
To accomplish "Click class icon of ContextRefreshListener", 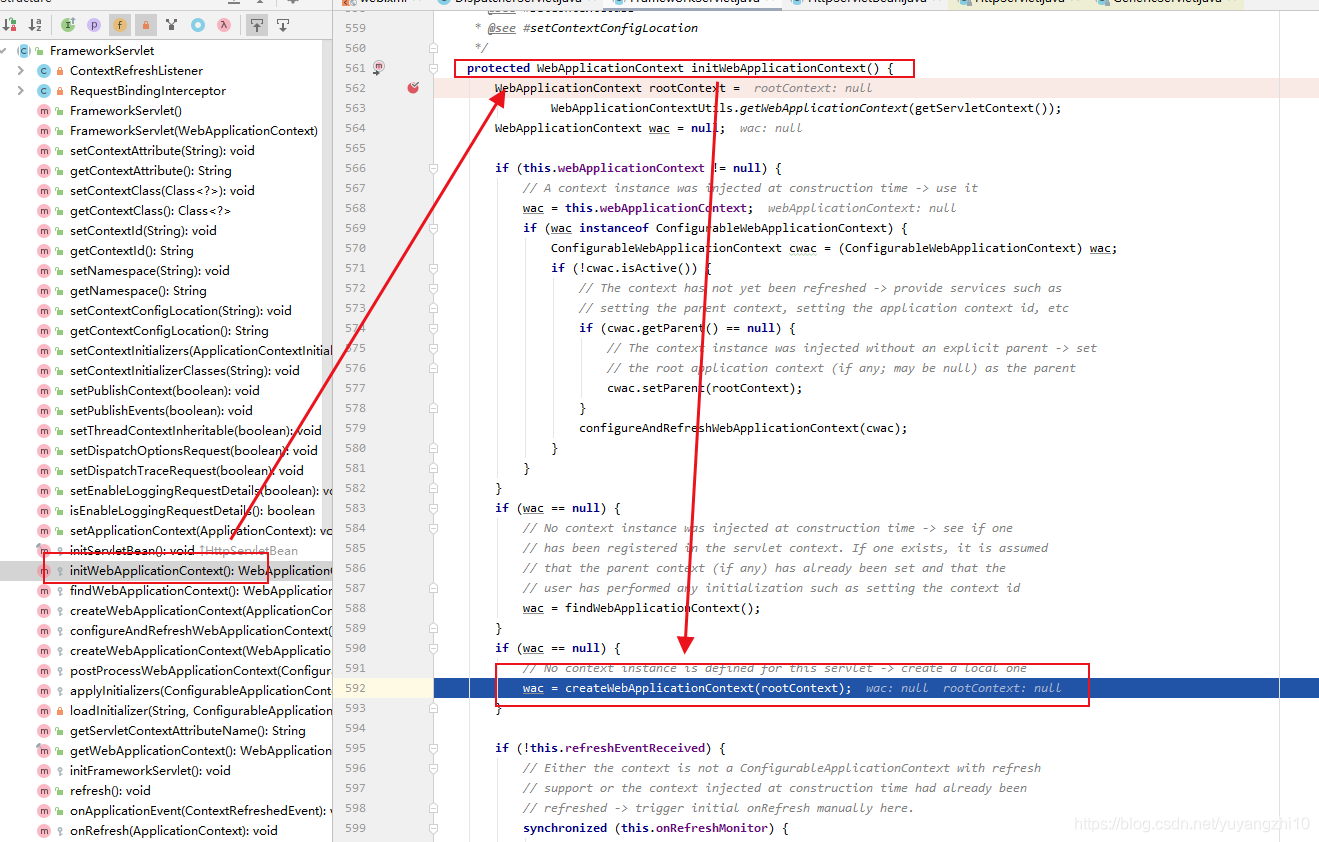I will (44, 71).
